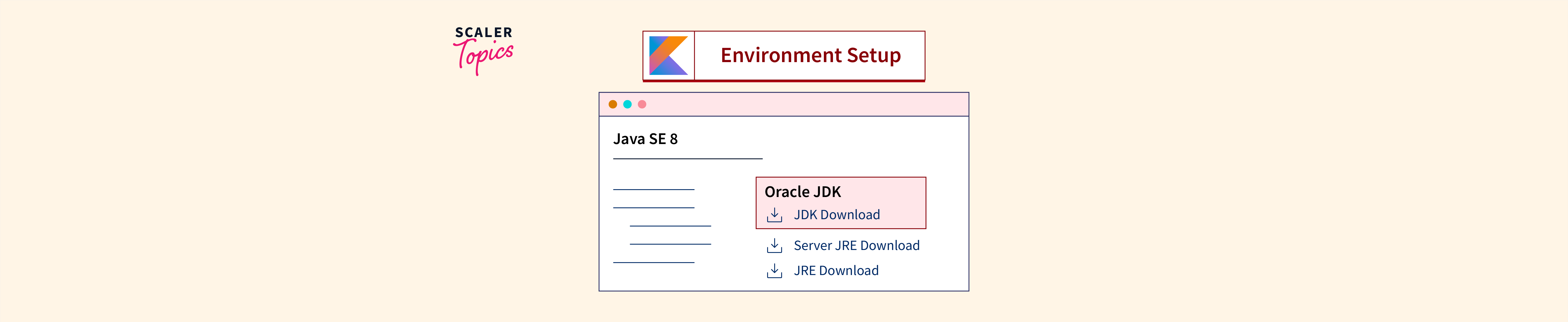Click the JDK Download arrow icon
The height and width of the screenshot is (322, 1568).
[774, 215]
